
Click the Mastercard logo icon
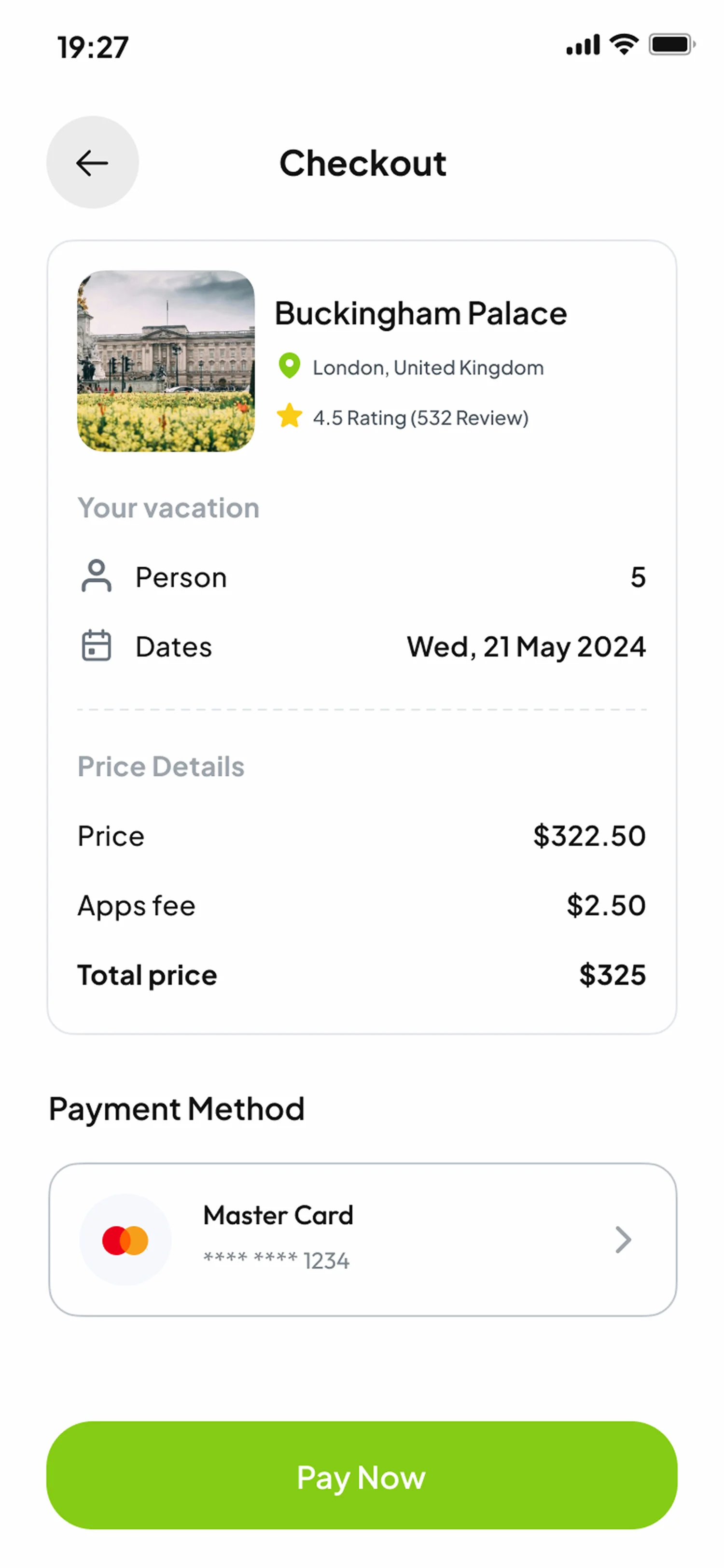pyautogui.click(x=125, y=1240)
